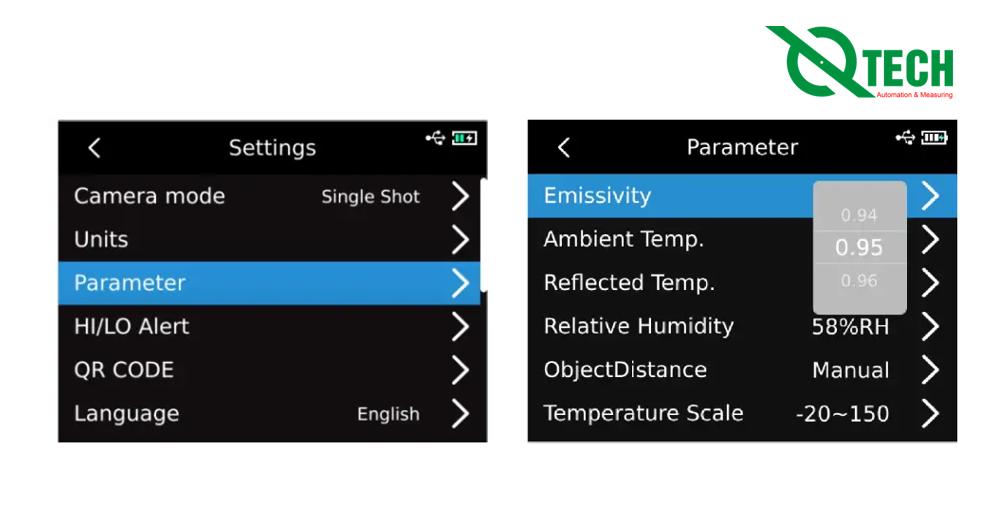Expand the Emissivity row chevron

[930, 196]
